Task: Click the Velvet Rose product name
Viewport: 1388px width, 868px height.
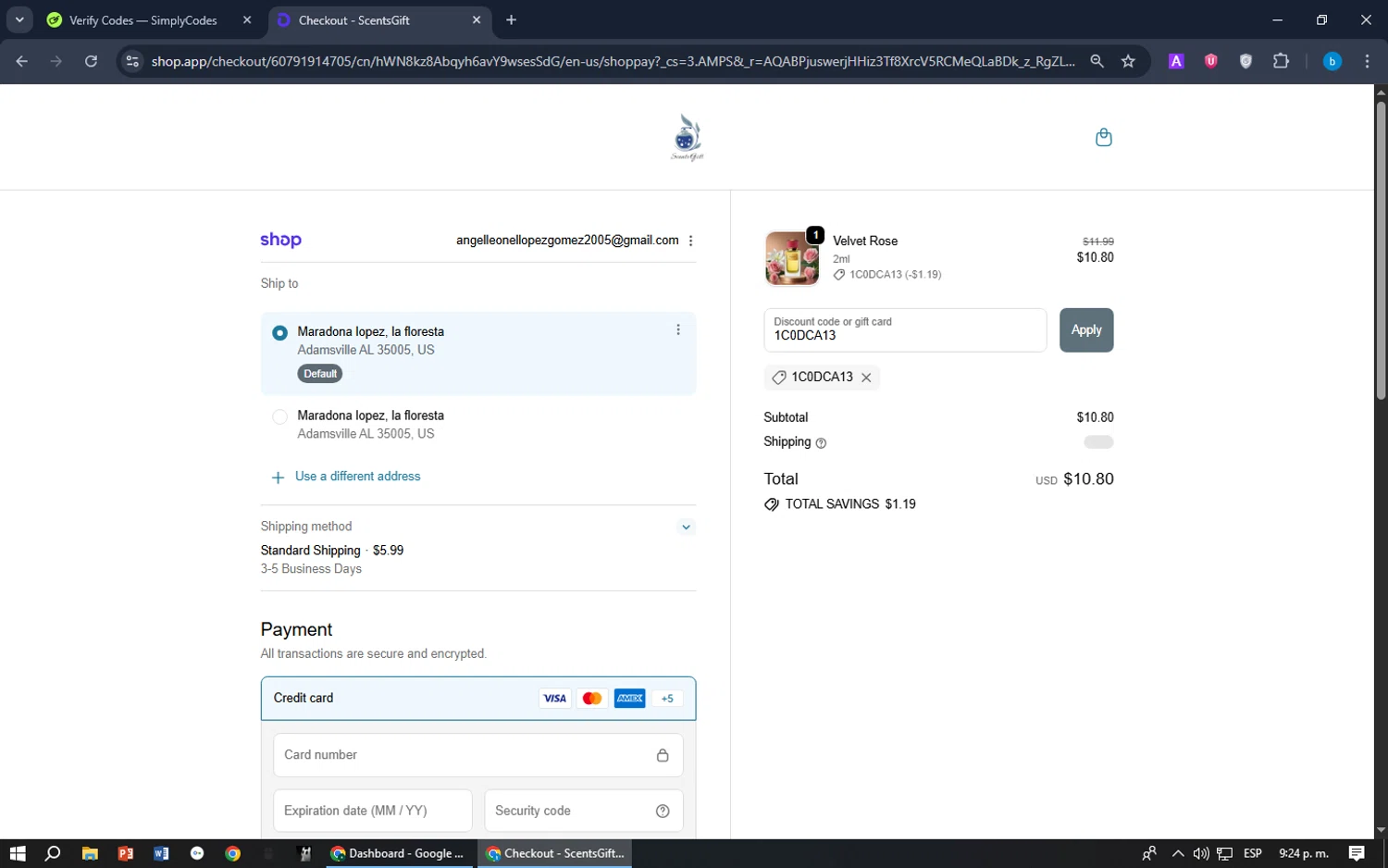Action: (865, 241)
